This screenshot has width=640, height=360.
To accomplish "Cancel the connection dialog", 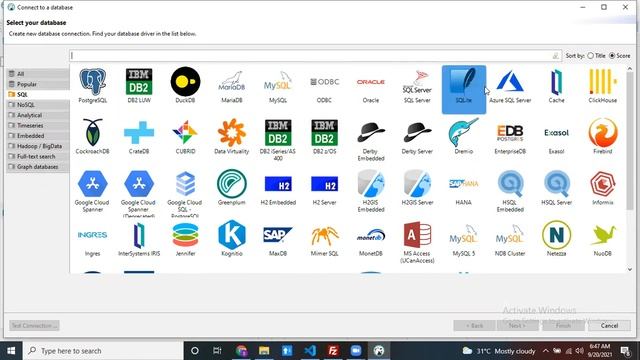I will pyautogui.click(x=609, y=325).
